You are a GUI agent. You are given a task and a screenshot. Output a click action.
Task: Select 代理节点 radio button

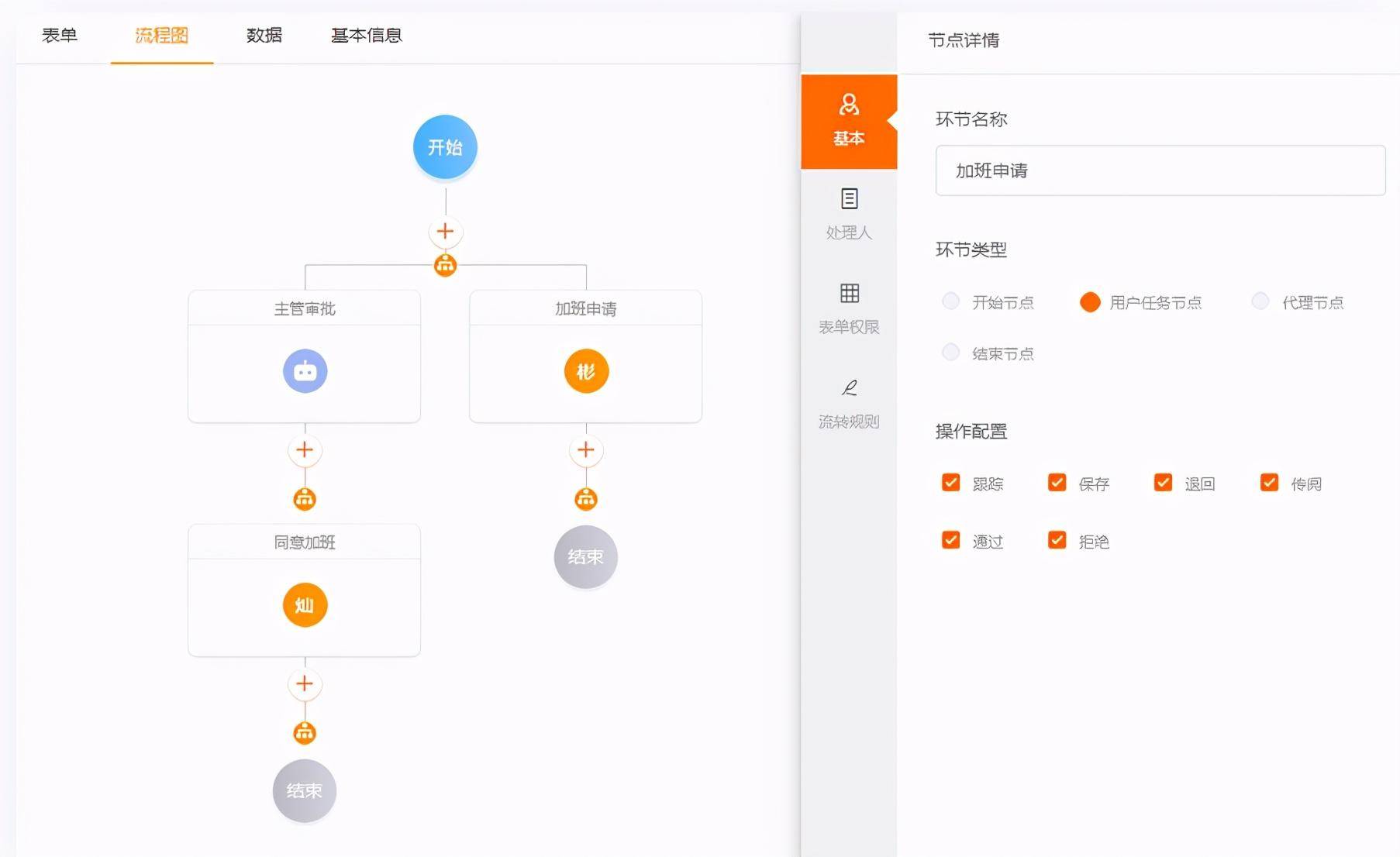(x=1260, y=301)
